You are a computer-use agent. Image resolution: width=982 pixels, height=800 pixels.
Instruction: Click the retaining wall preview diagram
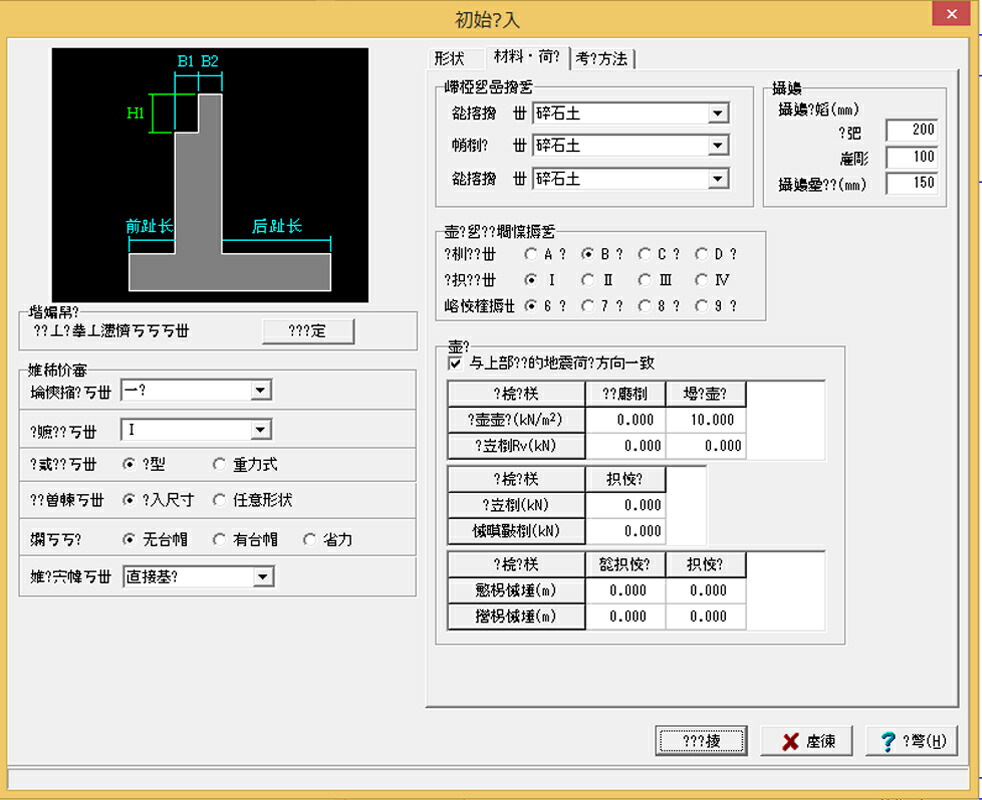[x=210, y=175]
